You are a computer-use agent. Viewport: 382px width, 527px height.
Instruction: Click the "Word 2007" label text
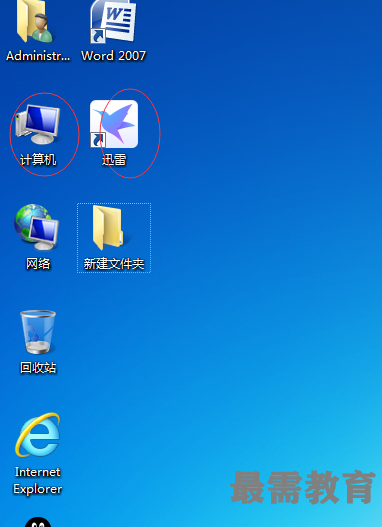[x=114, y=56]
